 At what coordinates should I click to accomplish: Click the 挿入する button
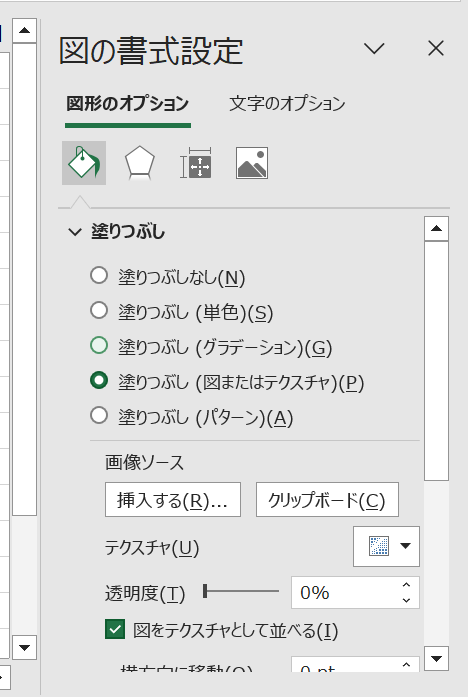pos(173,500)
